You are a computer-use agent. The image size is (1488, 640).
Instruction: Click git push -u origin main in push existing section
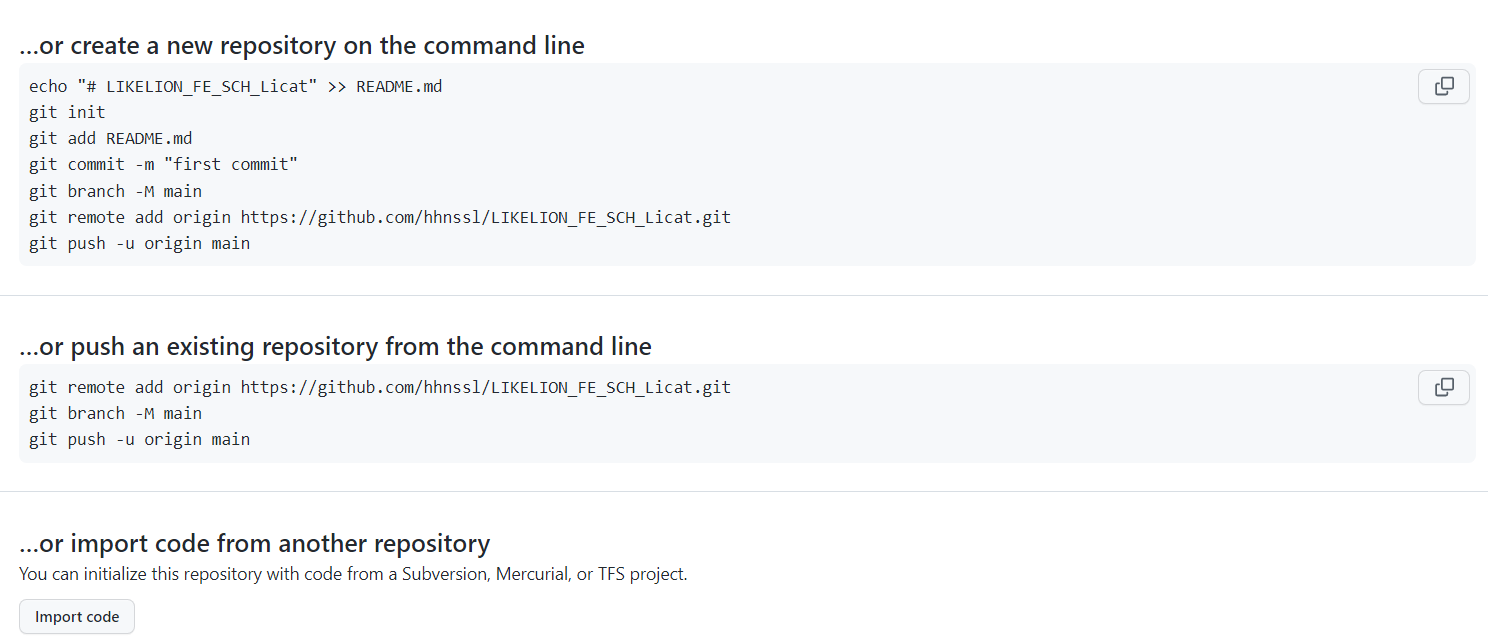[139, 440]
